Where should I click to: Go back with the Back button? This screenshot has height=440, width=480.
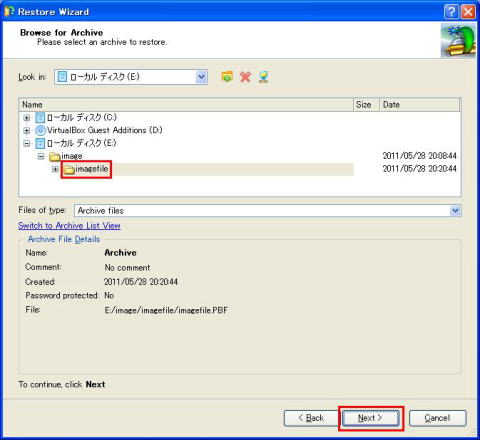coord(311,418)
